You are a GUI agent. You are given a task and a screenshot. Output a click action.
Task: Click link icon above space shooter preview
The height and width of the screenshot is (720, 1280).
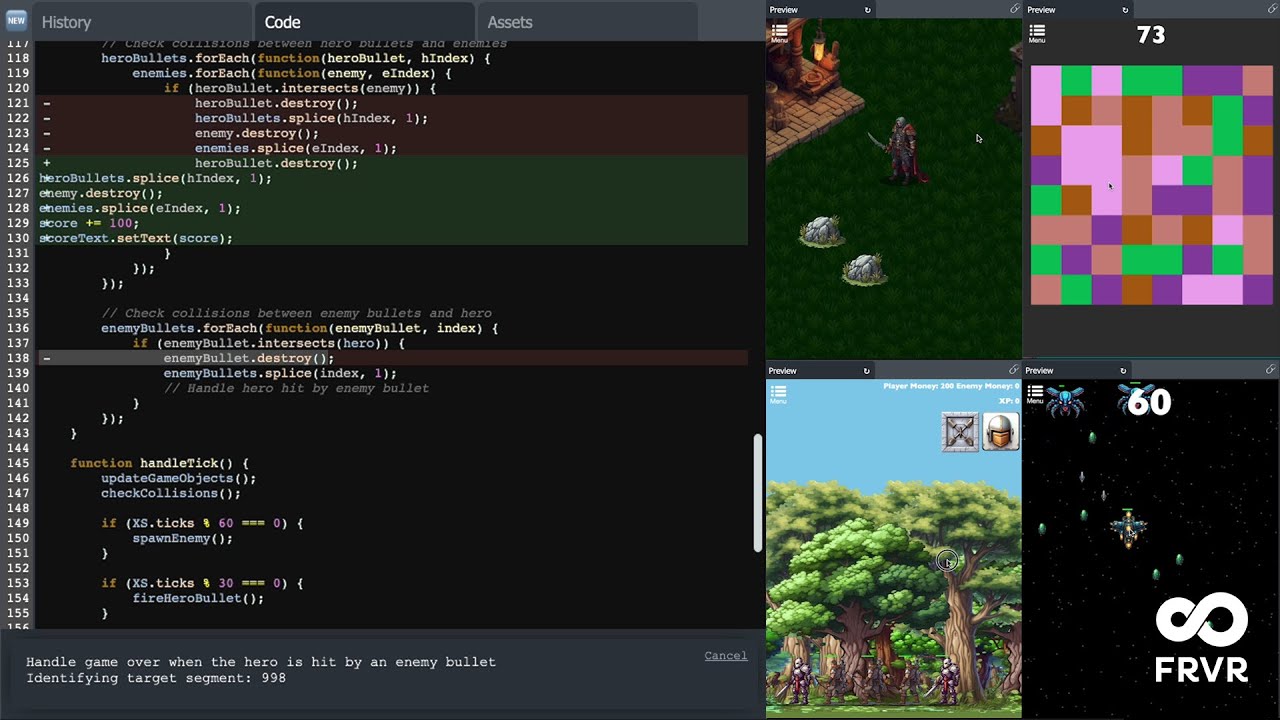[1270, 370]
